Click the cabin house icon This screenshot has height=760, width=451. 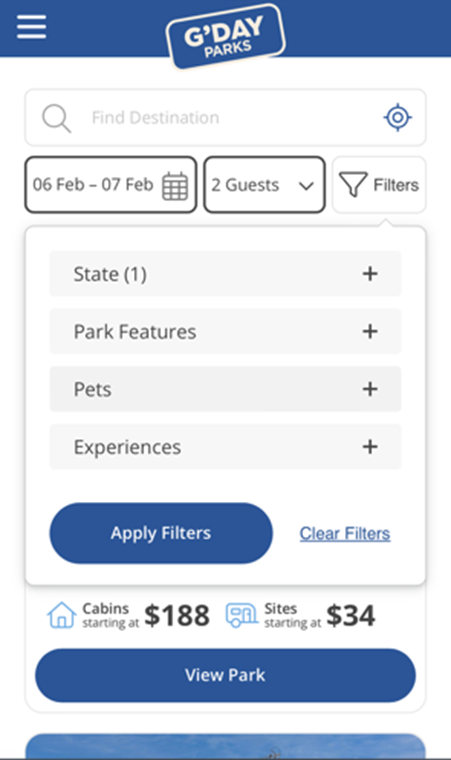62,615
